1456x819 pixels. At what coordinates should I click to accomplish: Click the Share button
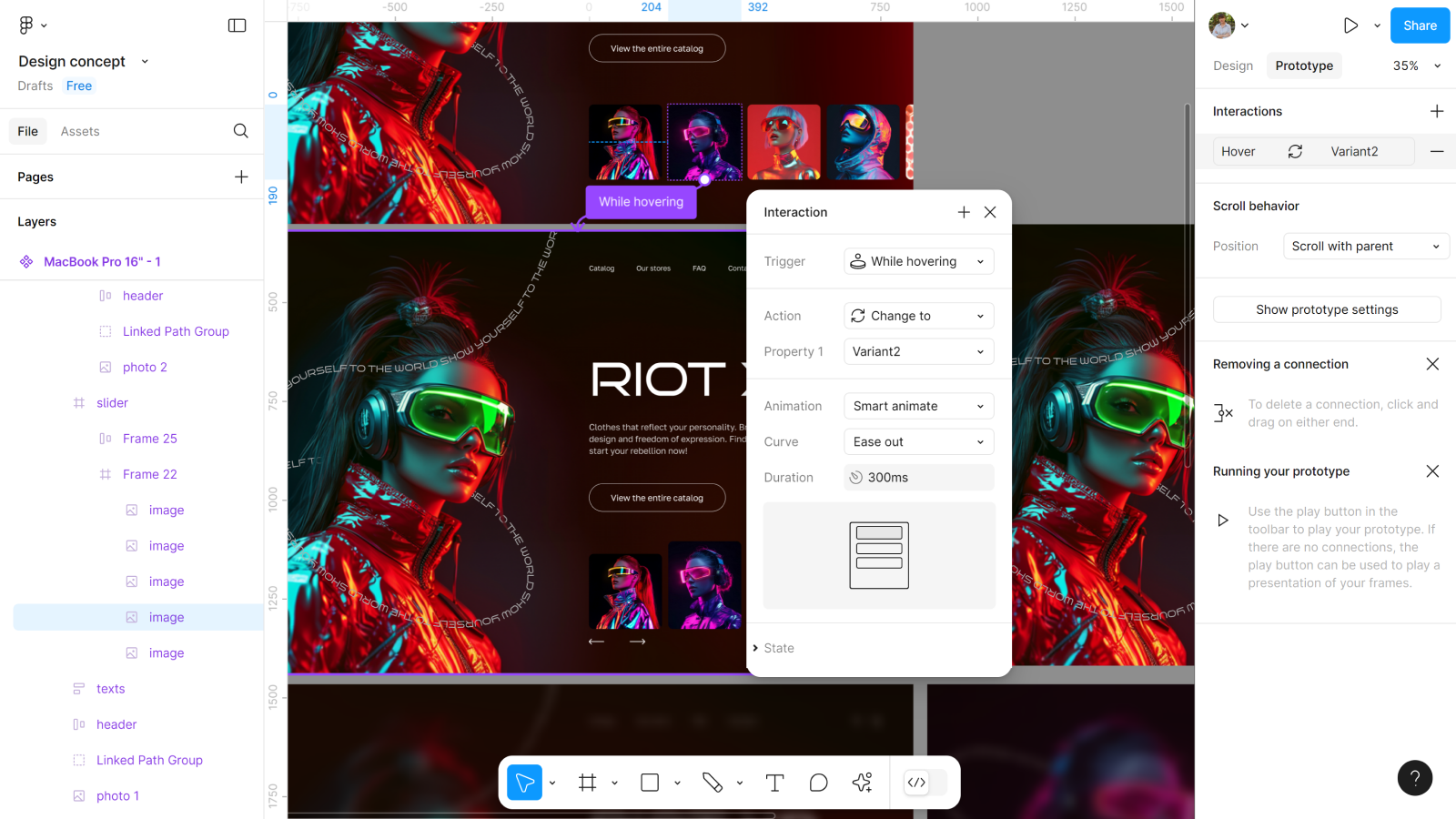1419,25
